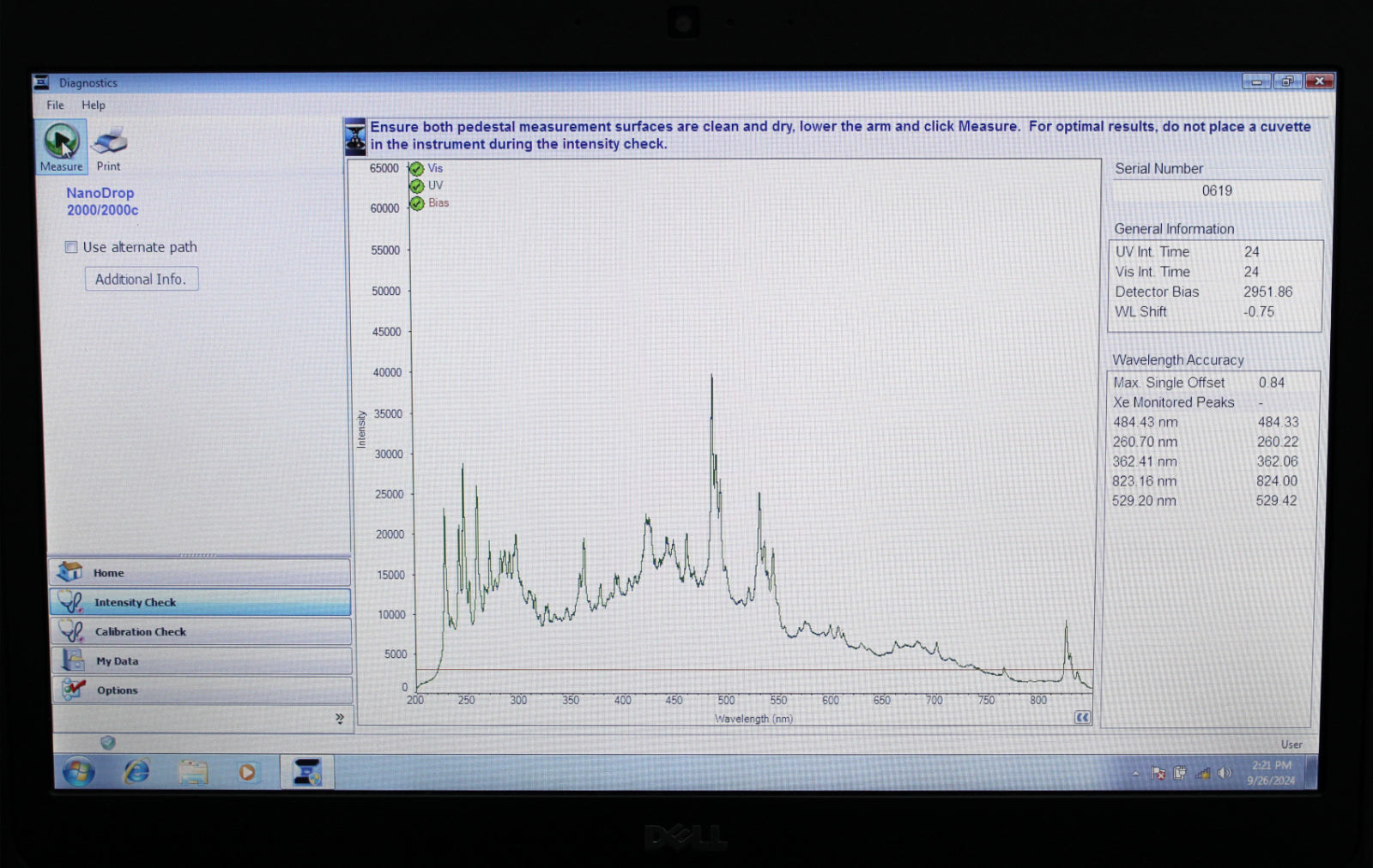1373x868 pixels.
Task: Launch Internet Explorer from the taskbar
Action: pos(136,773)
